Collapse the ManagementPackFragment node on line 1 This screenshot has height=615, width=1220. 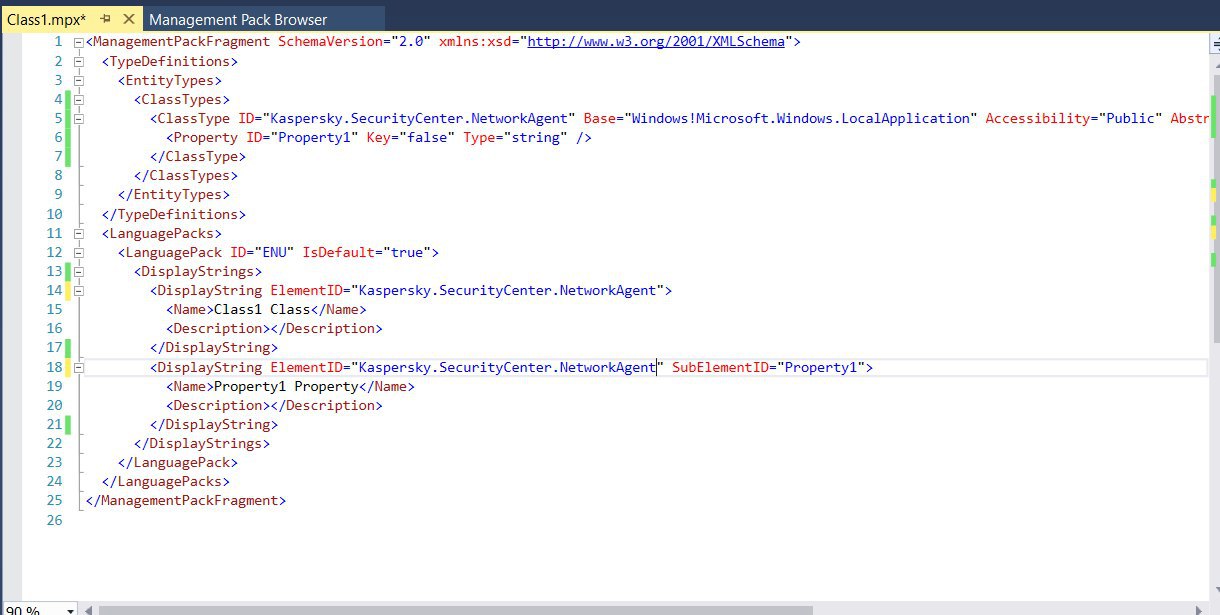(x=79, y=42)
